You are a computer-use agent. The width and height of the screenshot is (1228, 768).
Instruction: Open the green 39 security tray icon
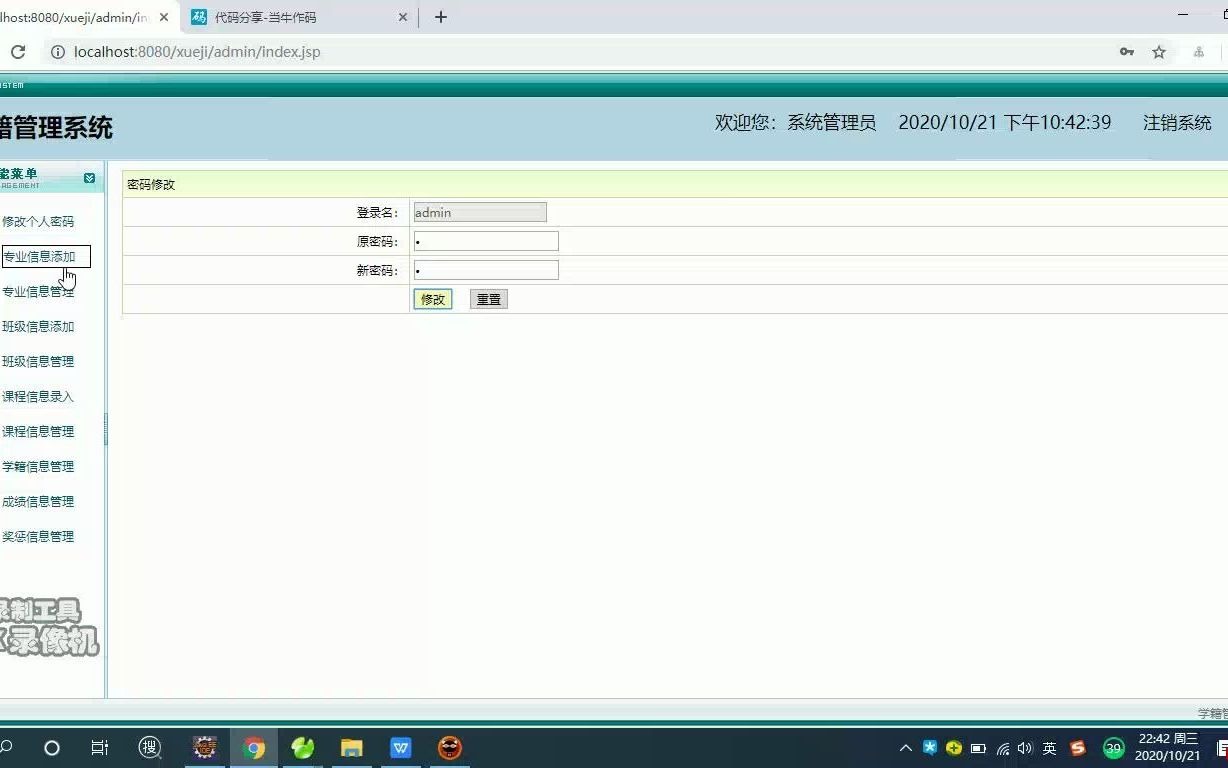[x=1113, y=747]
